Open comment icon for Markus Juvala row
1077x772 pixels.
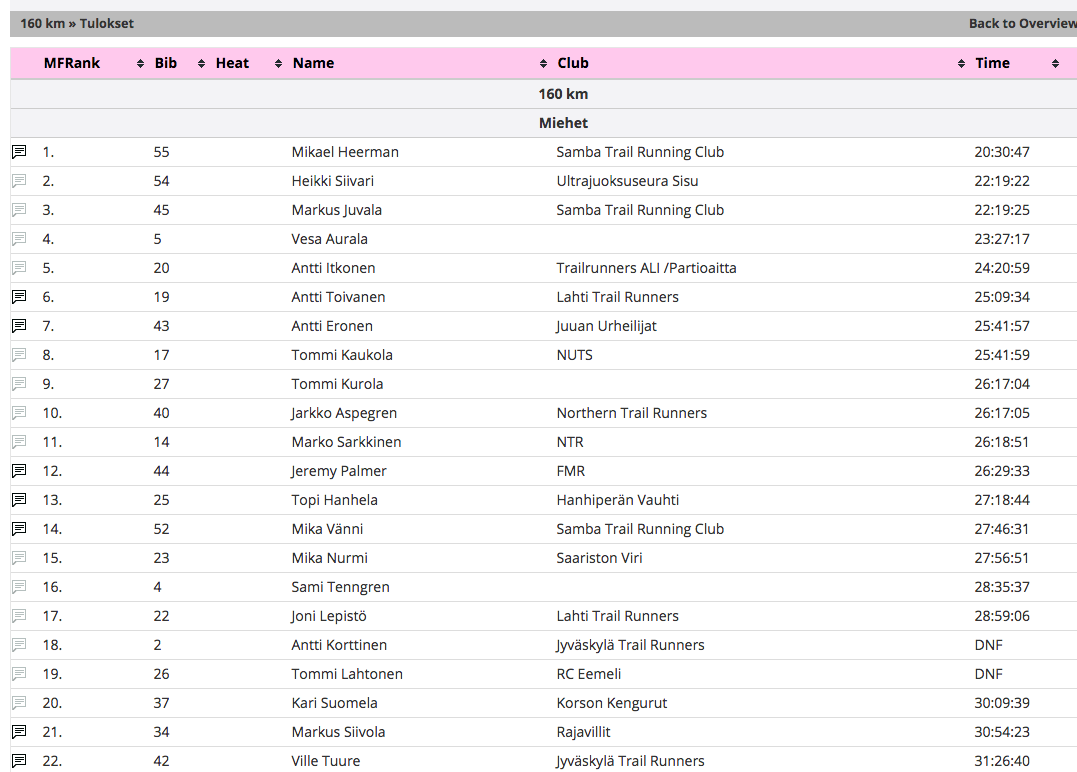(x=19, y=209)
